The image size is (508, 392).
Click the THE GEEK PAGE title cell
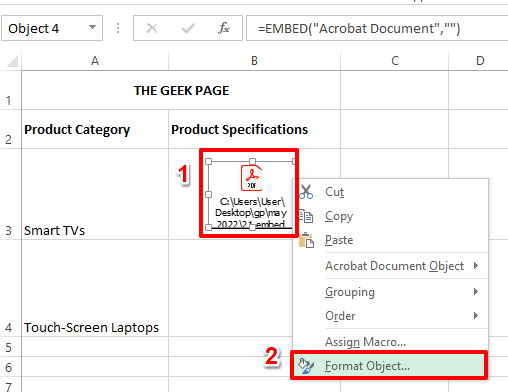(181, 90)
